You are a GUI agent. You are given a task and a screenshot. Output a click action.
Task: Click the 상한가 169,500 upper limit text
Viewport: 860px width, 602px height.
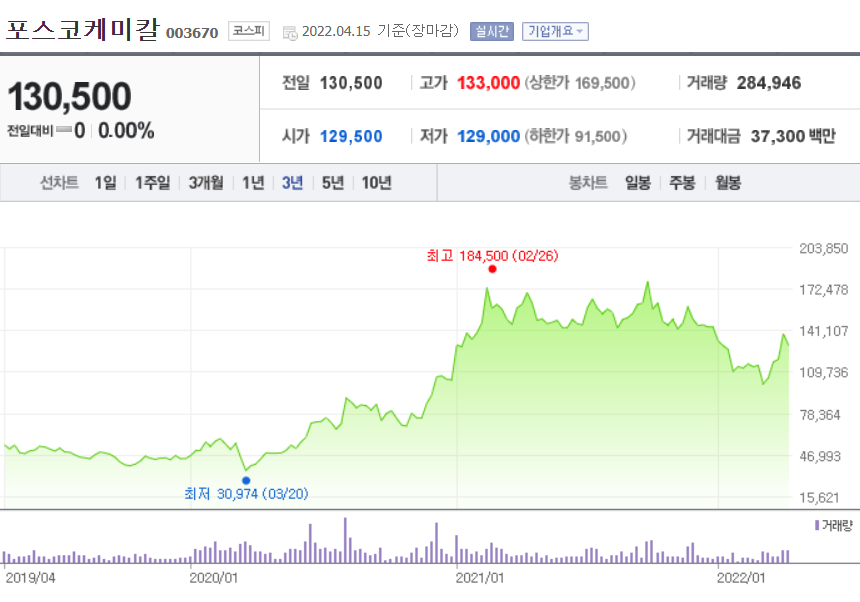point(580,83)
